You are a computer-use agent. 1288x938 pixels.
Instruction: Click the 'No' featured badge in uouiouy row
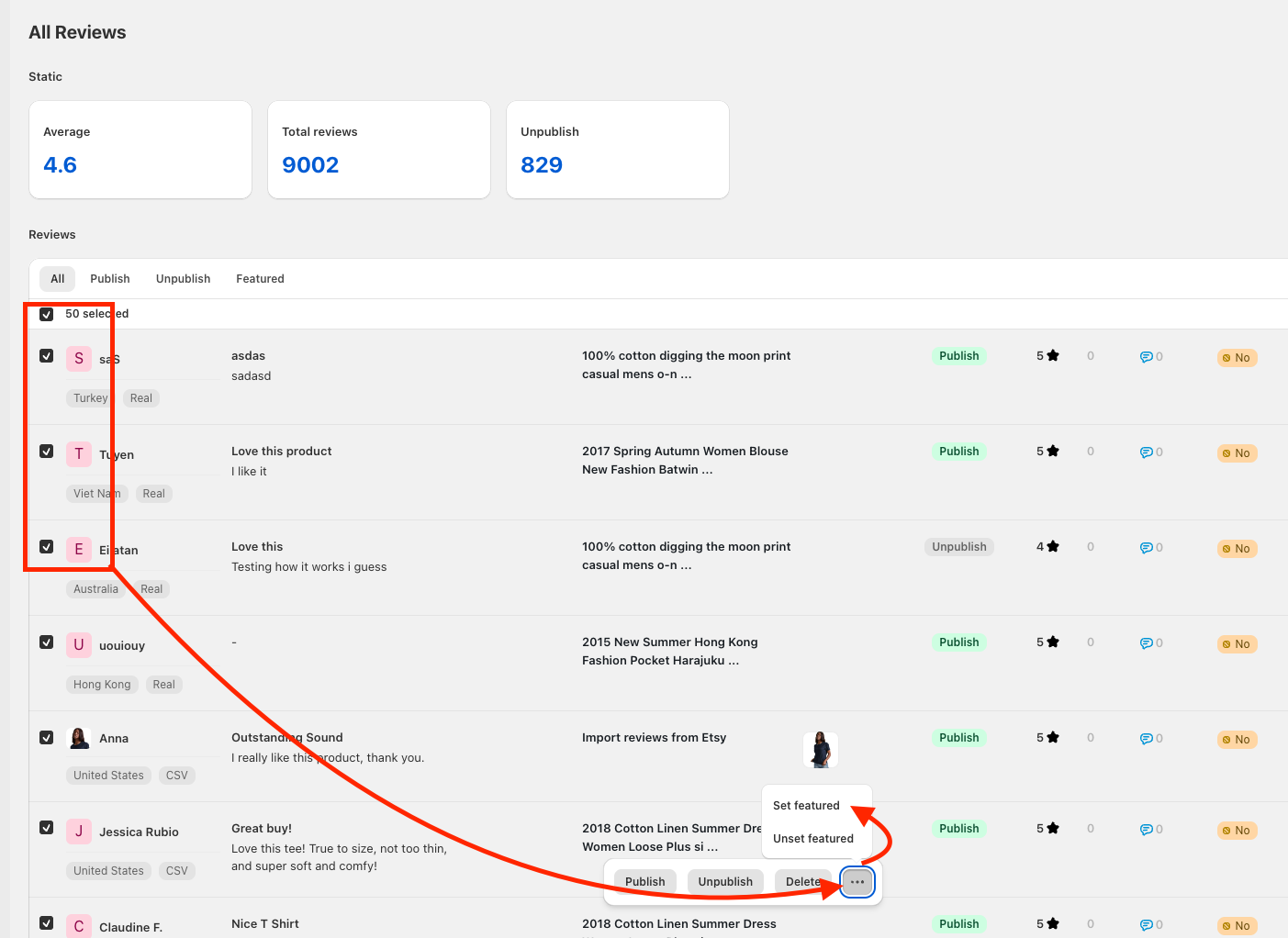pyautogui.click(x=1237, y=644)
